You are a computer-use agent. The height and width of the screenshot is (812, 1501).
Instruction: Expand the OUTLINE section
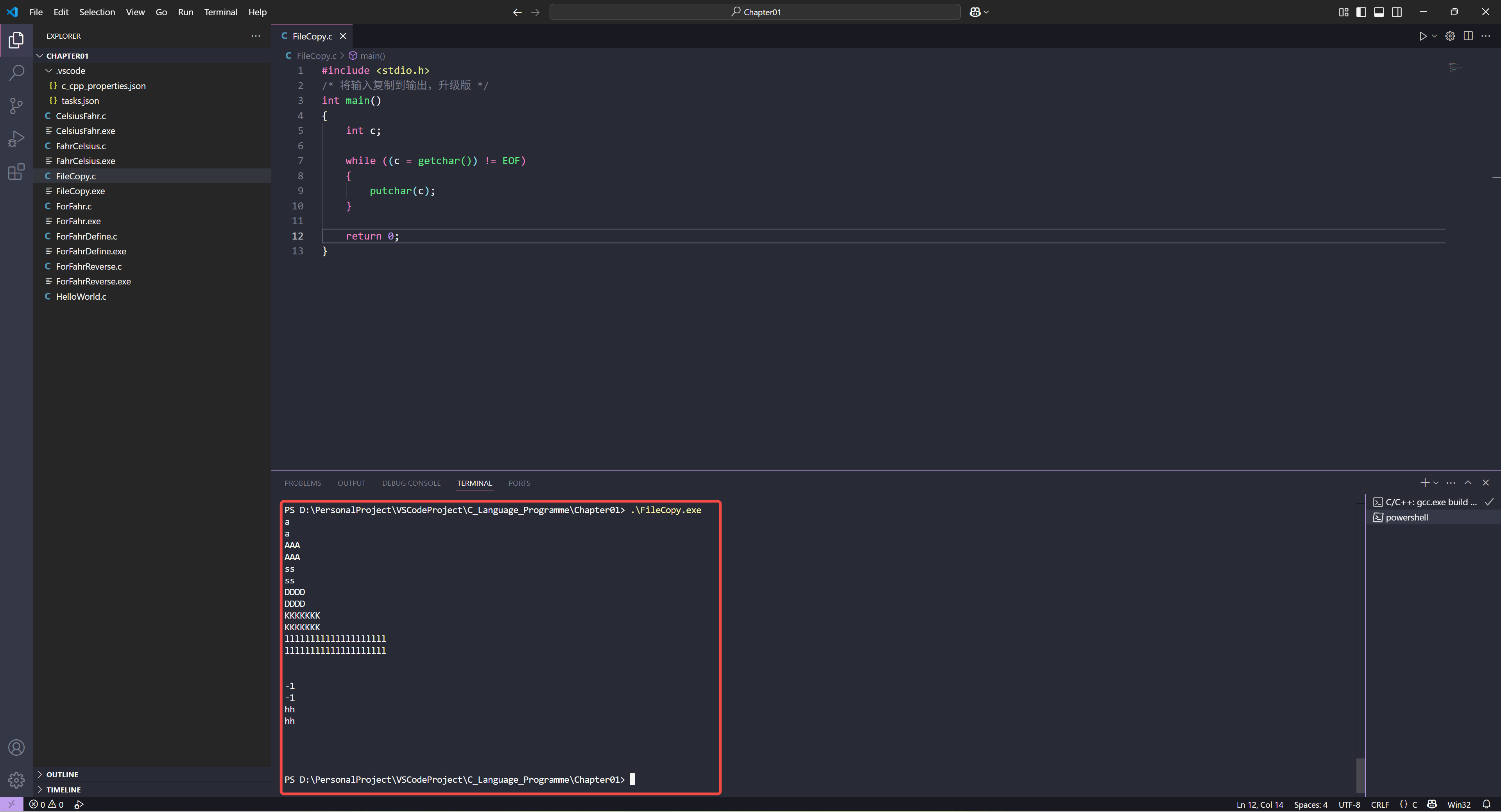(62, 774)
